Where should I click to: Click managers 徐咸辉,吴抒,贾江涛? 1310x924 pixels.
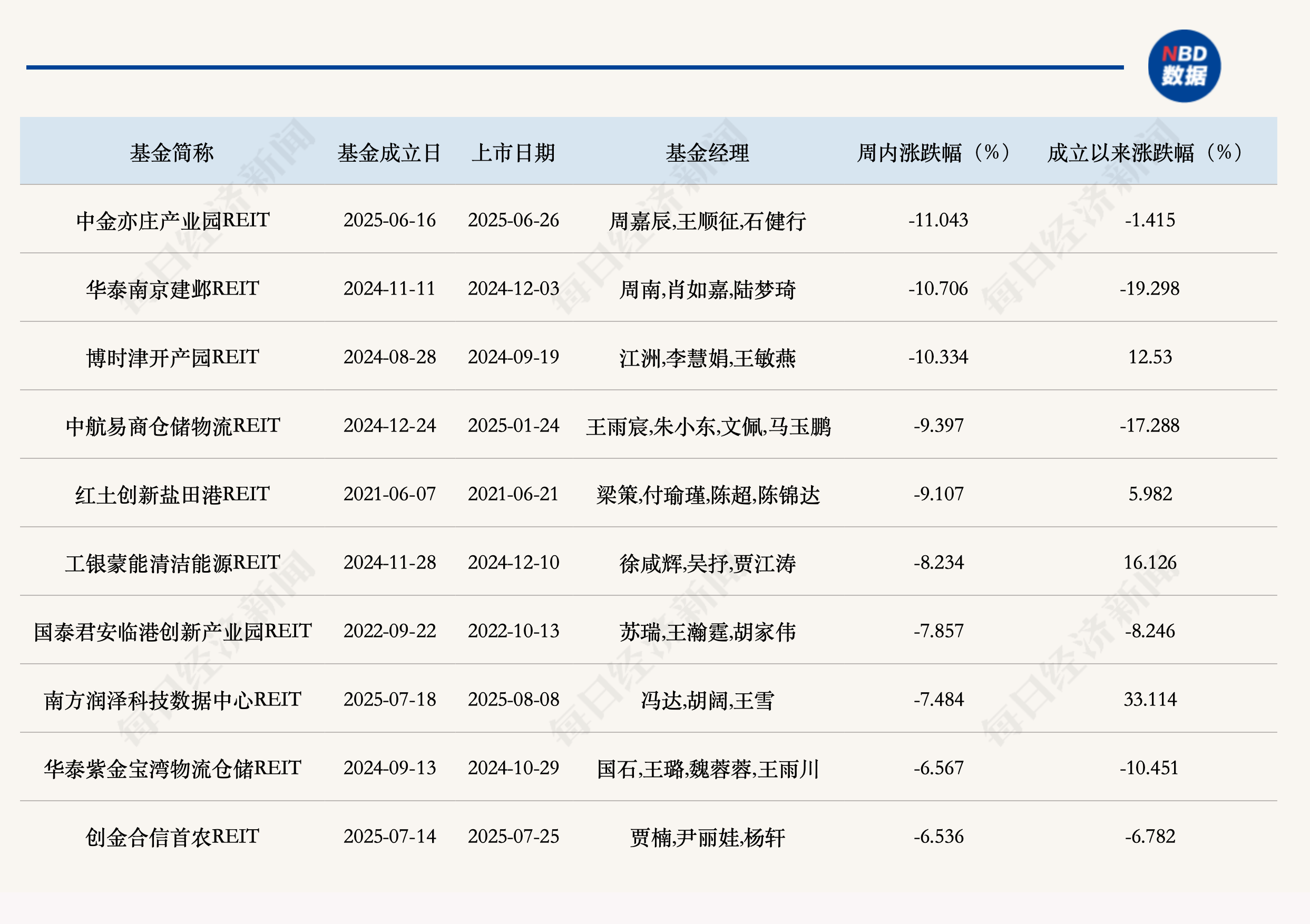pyautogui.click(x=708, y=564)
